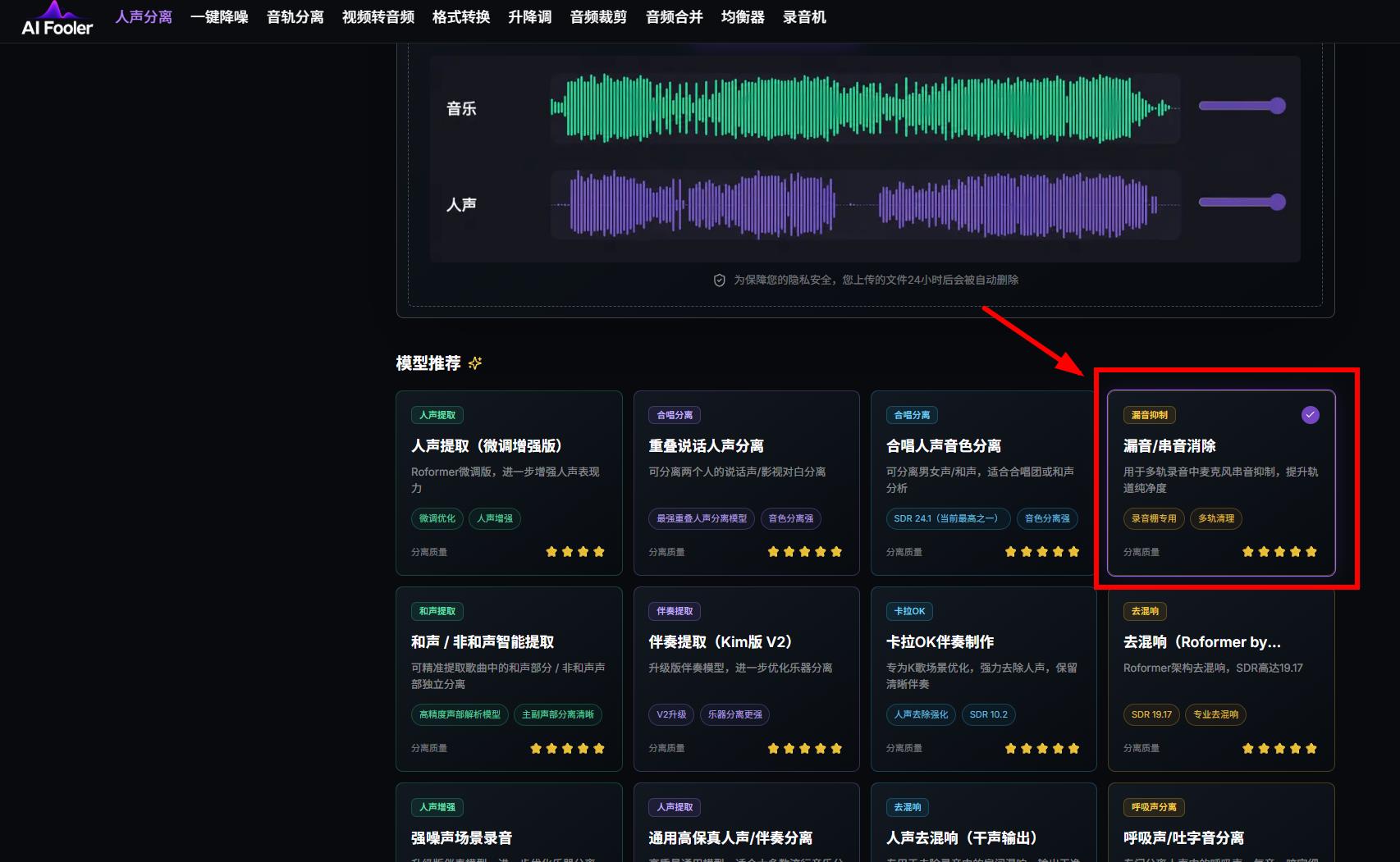Open the 录音机 nav item

coord(804,17)
